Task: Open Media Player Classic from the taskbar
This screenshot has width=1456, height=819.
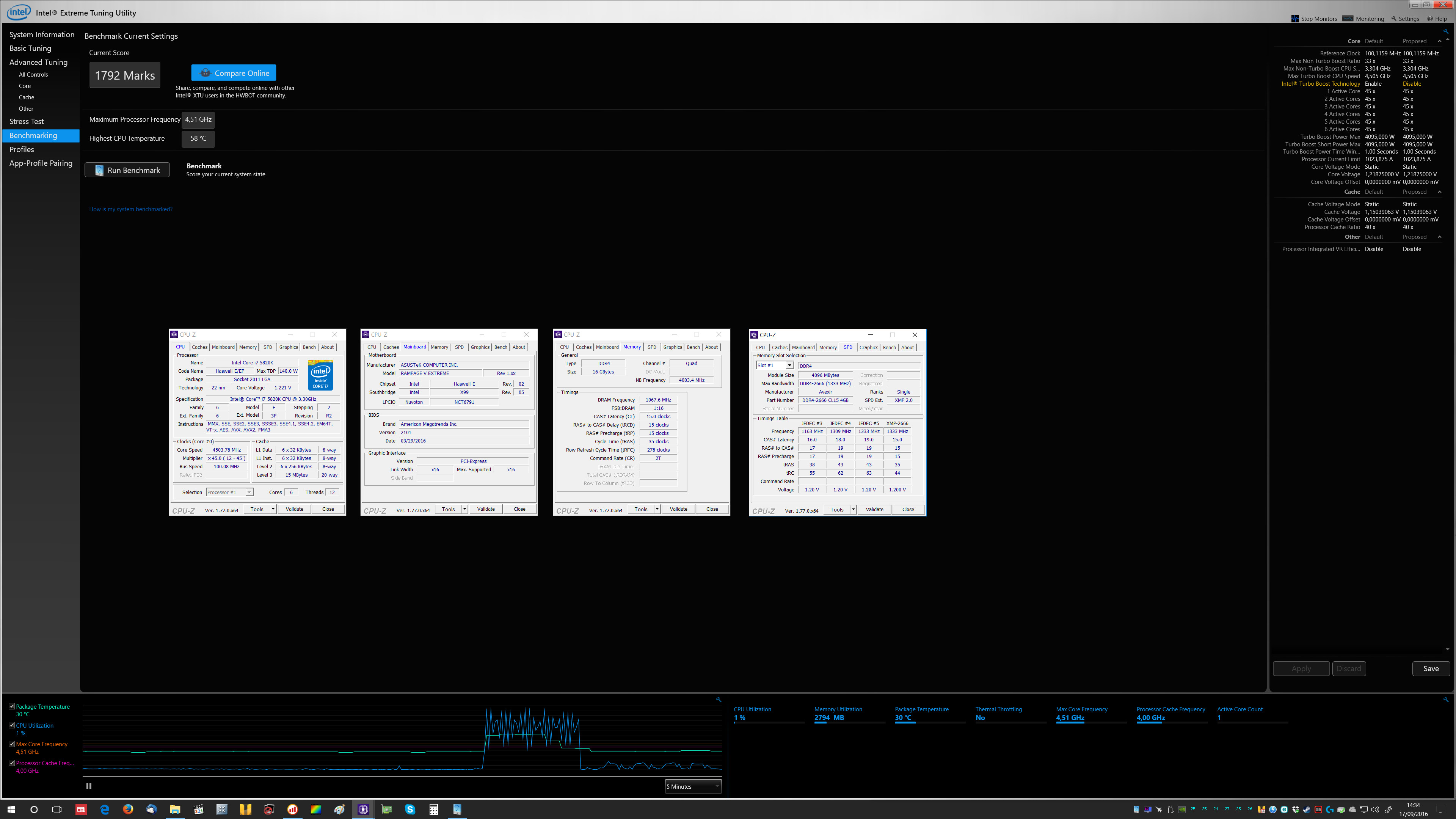Action: point(198,810)
